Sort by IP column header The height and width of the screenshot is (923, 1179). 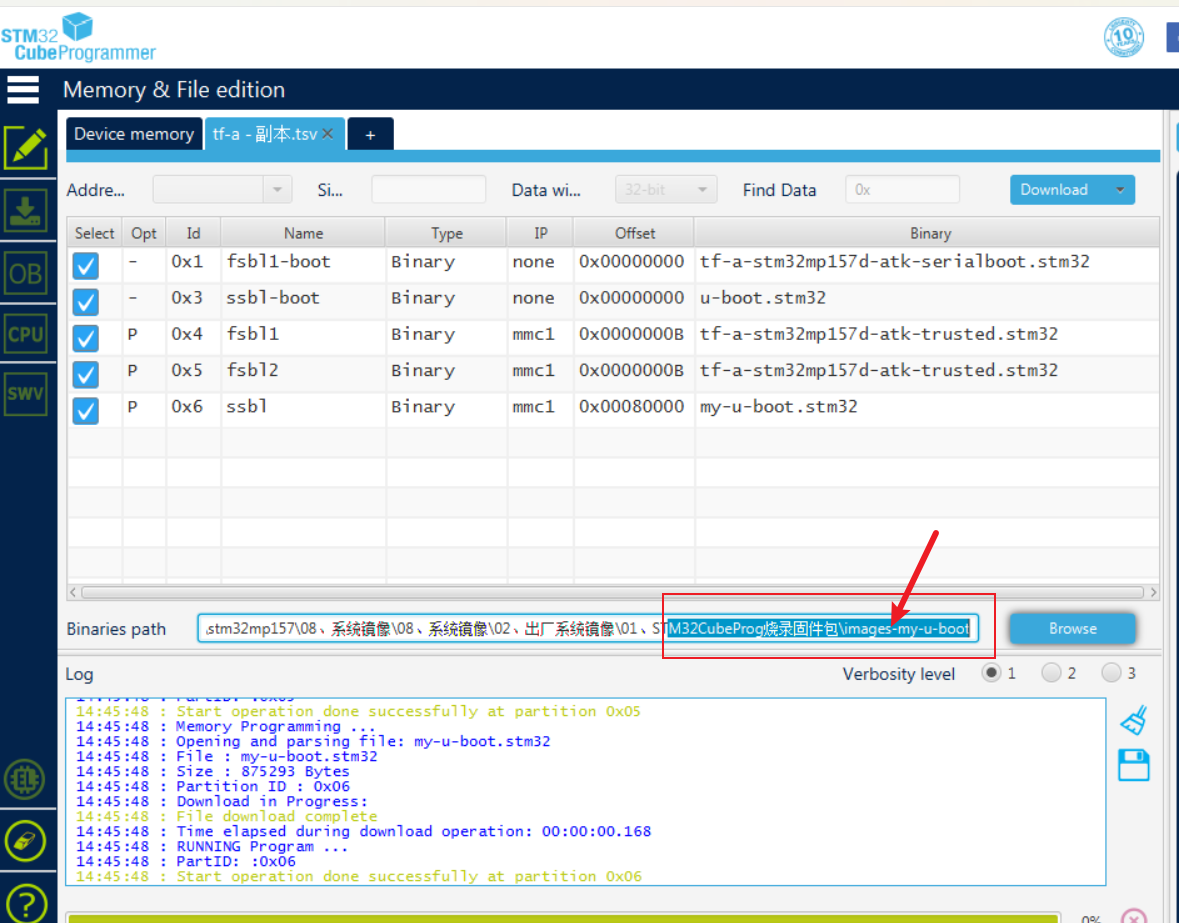(541, 233)
